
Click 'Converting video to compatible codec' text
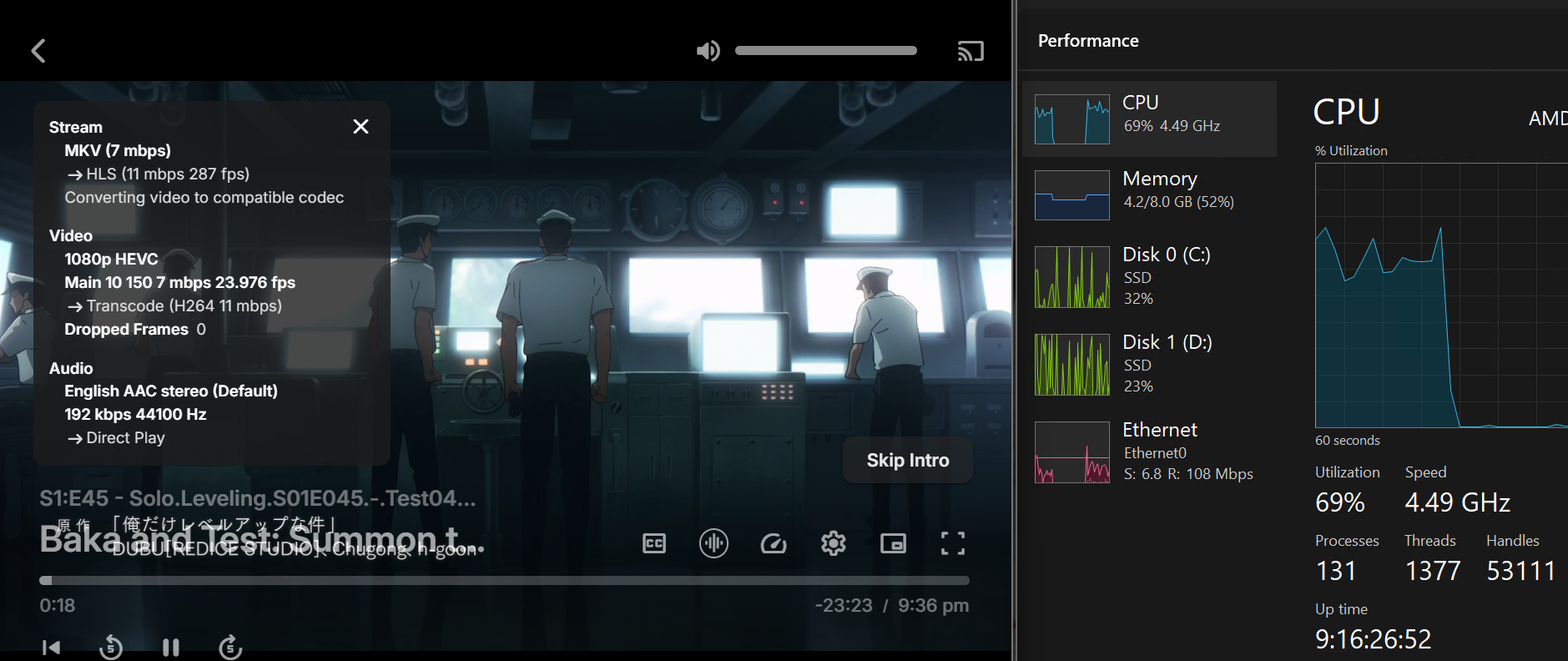204,198
